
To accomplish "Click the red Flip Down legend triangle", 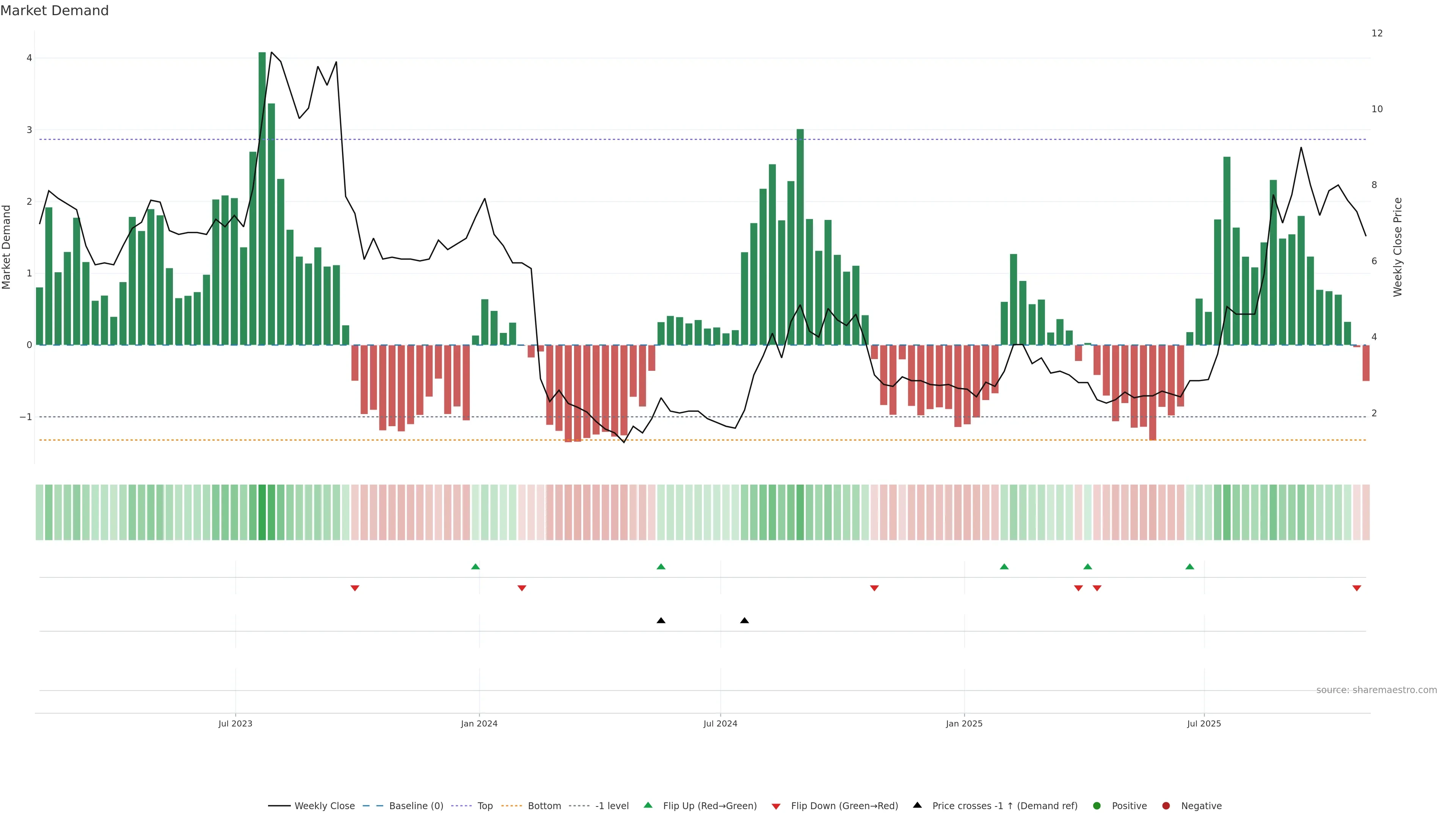I will tap(775, 806).
